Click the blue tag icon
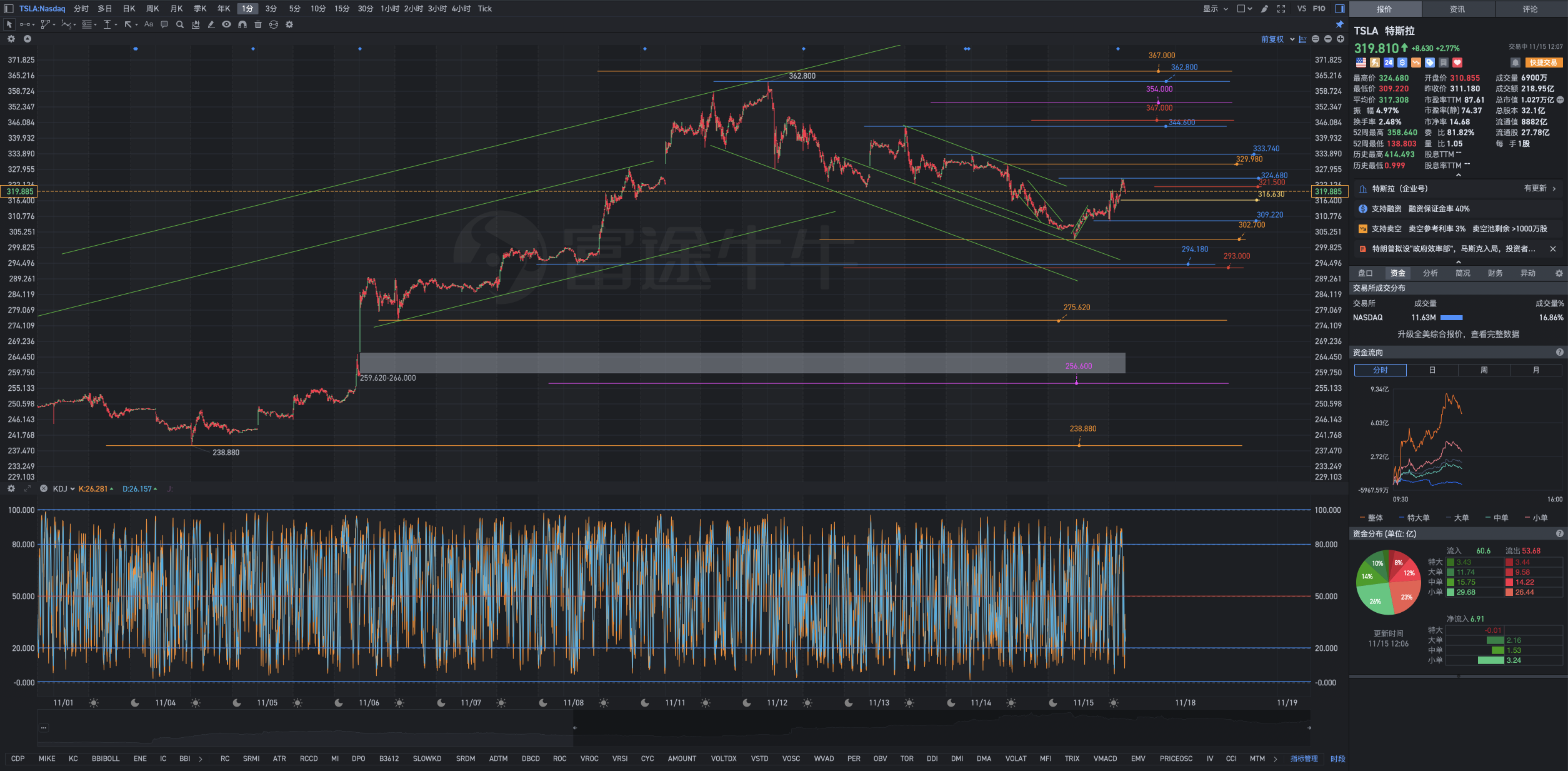Viewport: 1568px width, 771px height. 1430,63
